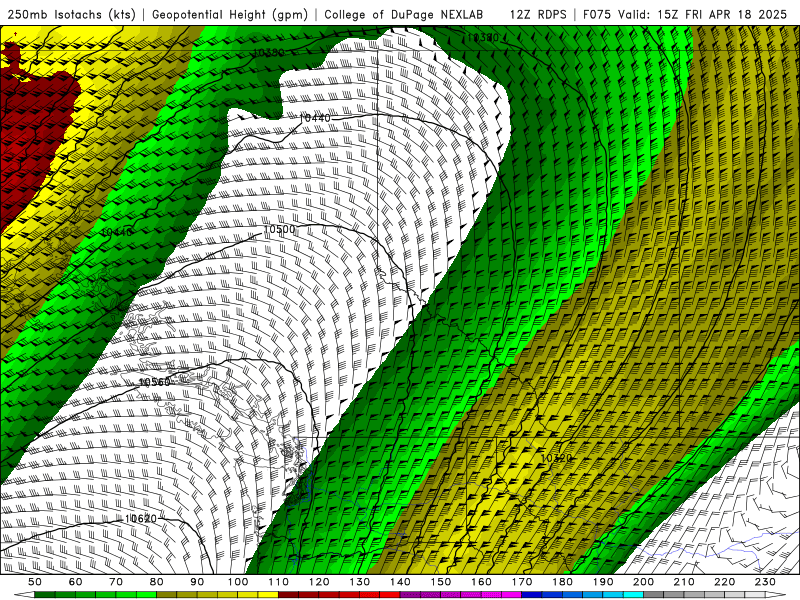
Task: Click the 'F075' forecast hour text
Action: [597, 15]
